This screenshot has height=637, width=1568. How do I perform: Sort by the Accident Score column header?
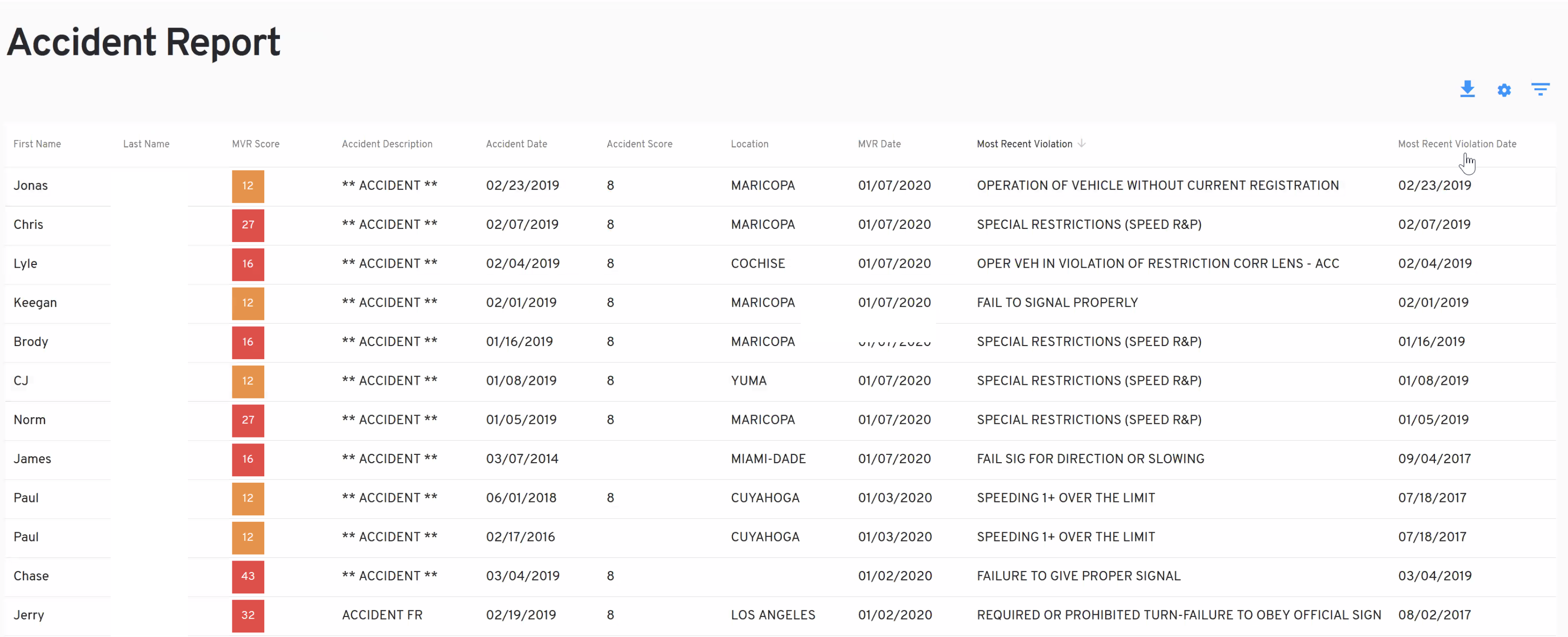[x=639, y=144]
